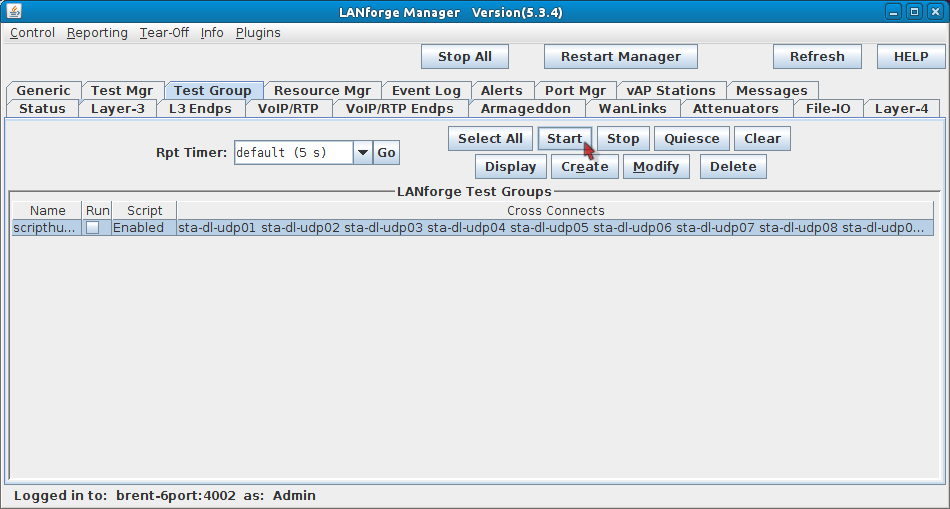950x509 pixels.
Task: Sort by the Name column header
Action: click(x=47, y=211)
